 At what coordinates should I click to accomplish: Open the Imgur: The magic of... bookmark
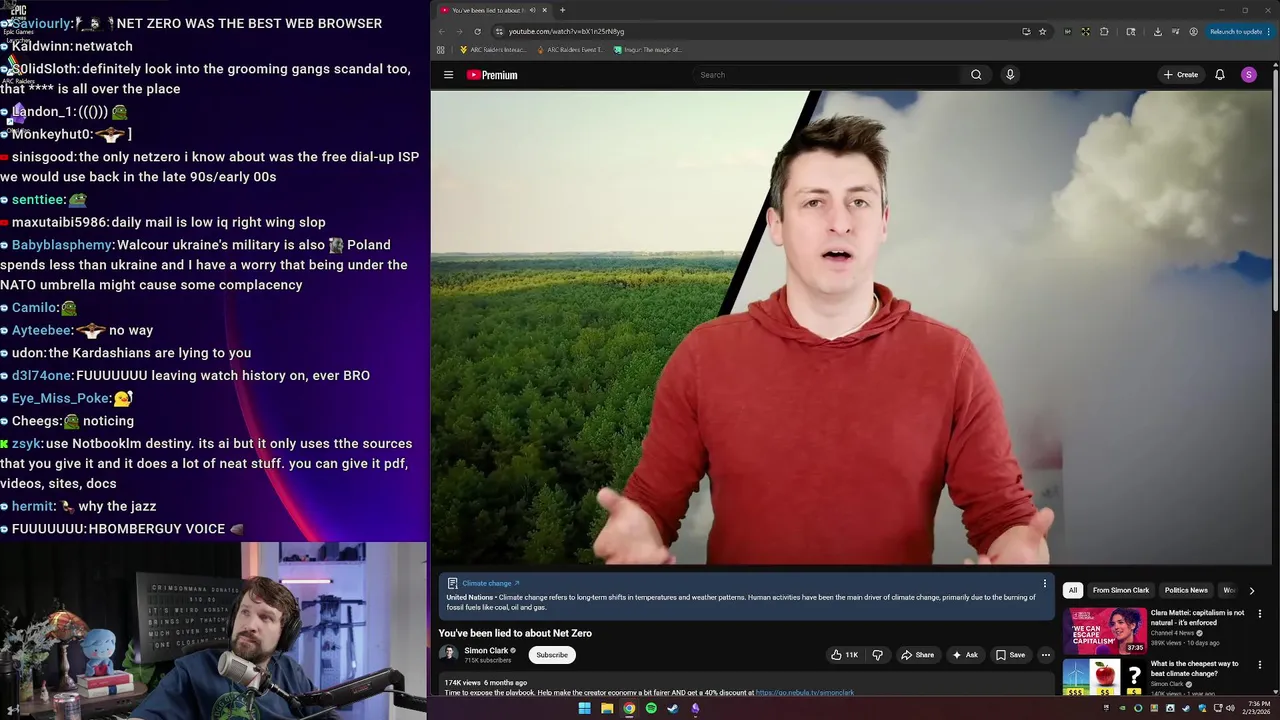[x=648, y=49]
